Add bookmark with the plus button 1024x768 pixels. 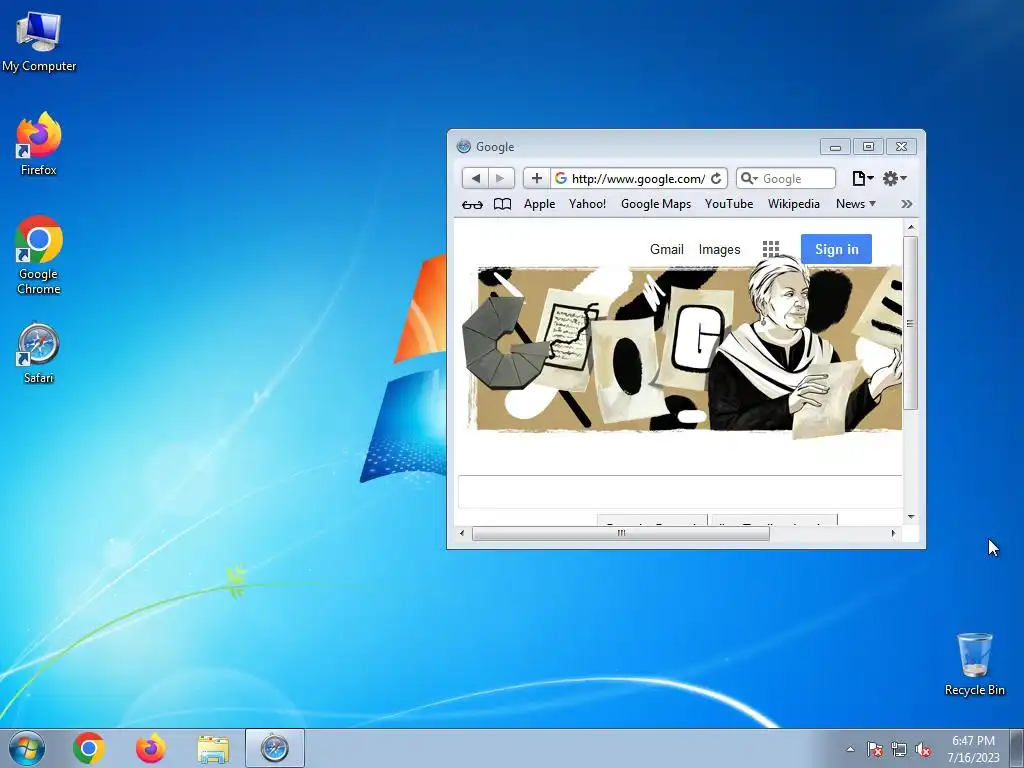537,178
